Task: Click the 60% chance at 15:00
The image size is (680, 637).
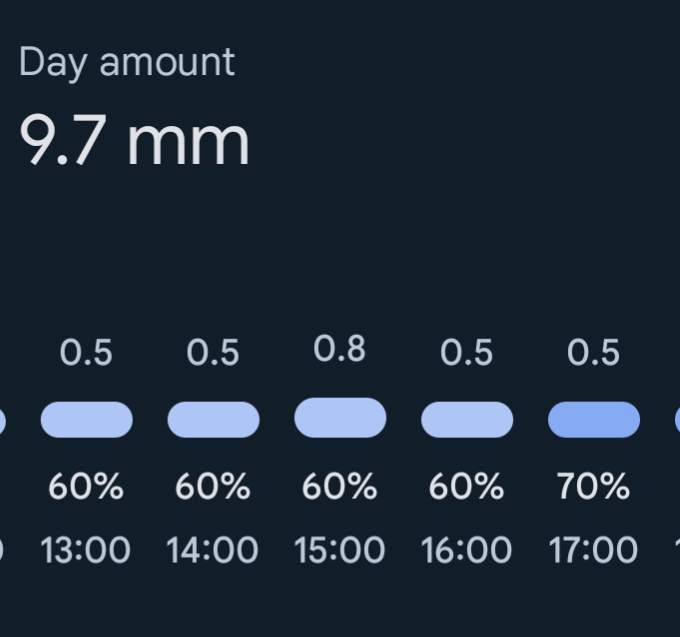Action: click(340, 487)
